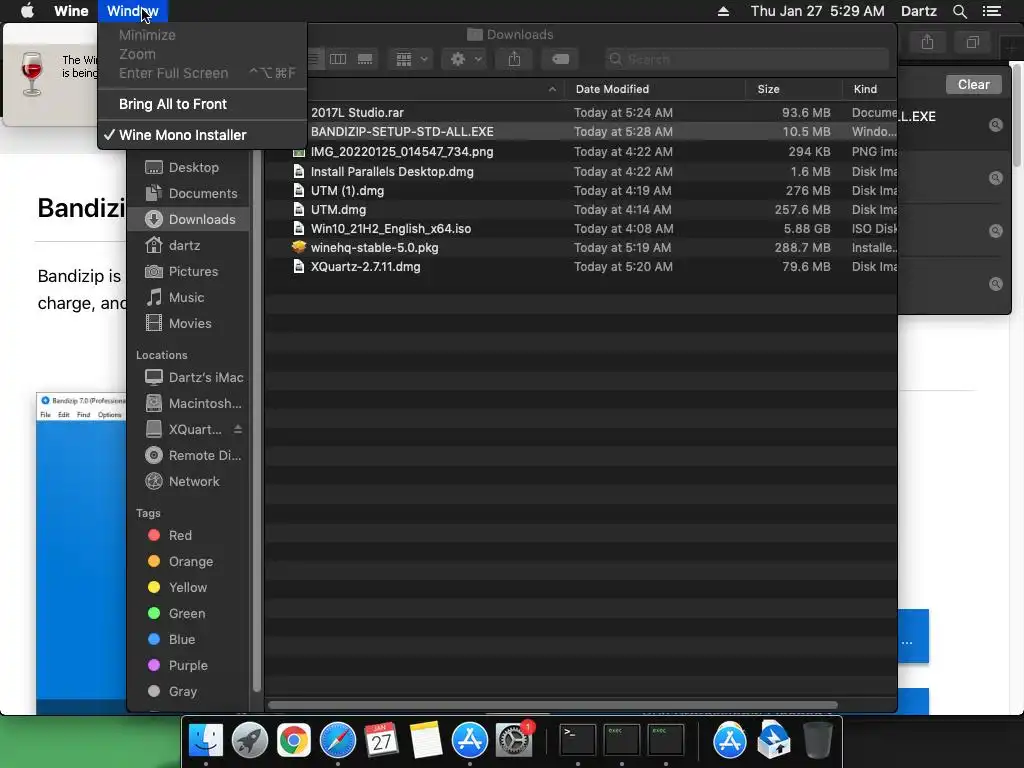Filter by Green tag

click(187, 614)
